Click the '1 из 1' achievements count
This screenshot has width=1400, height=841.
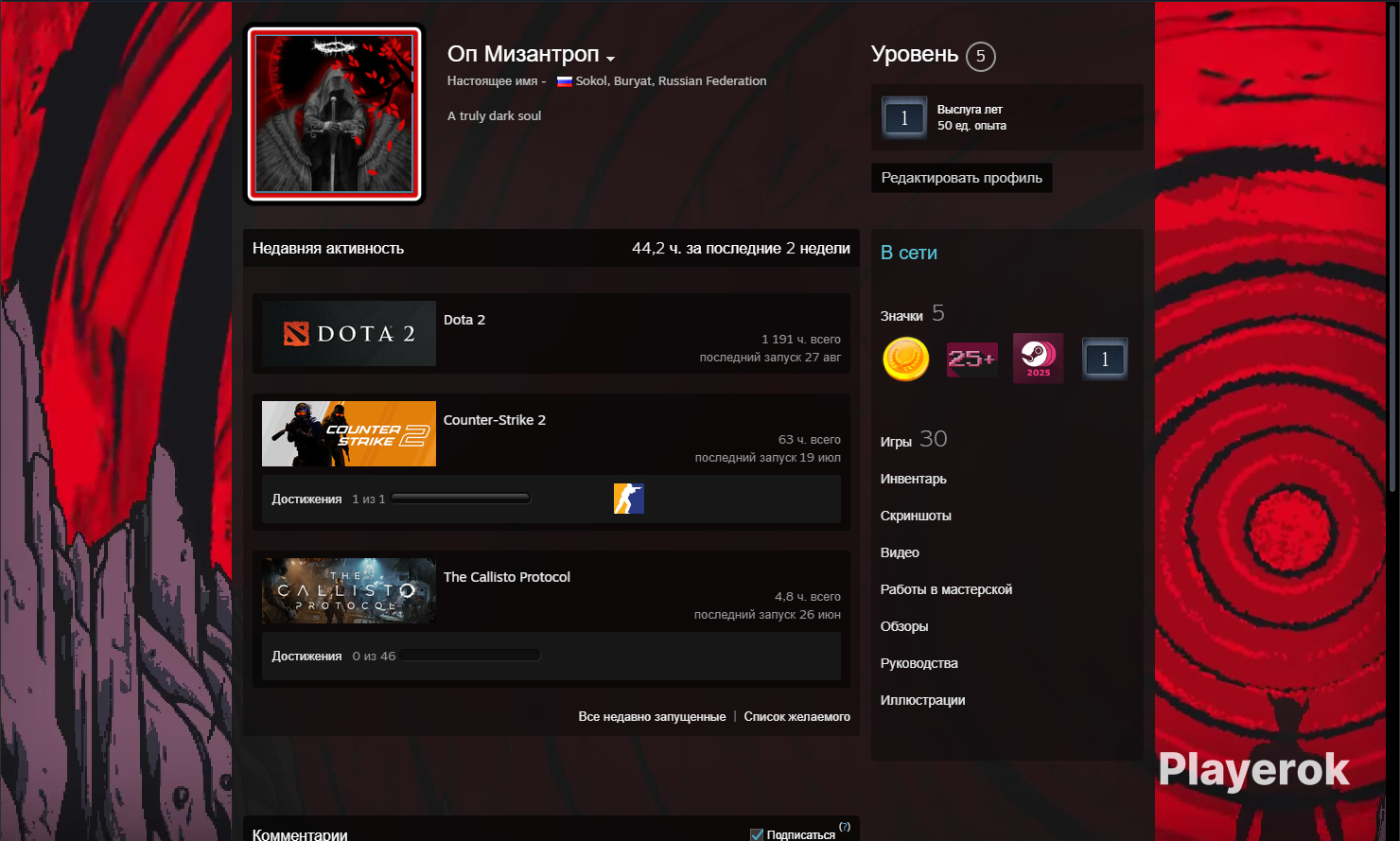click(x=369, y=499)
